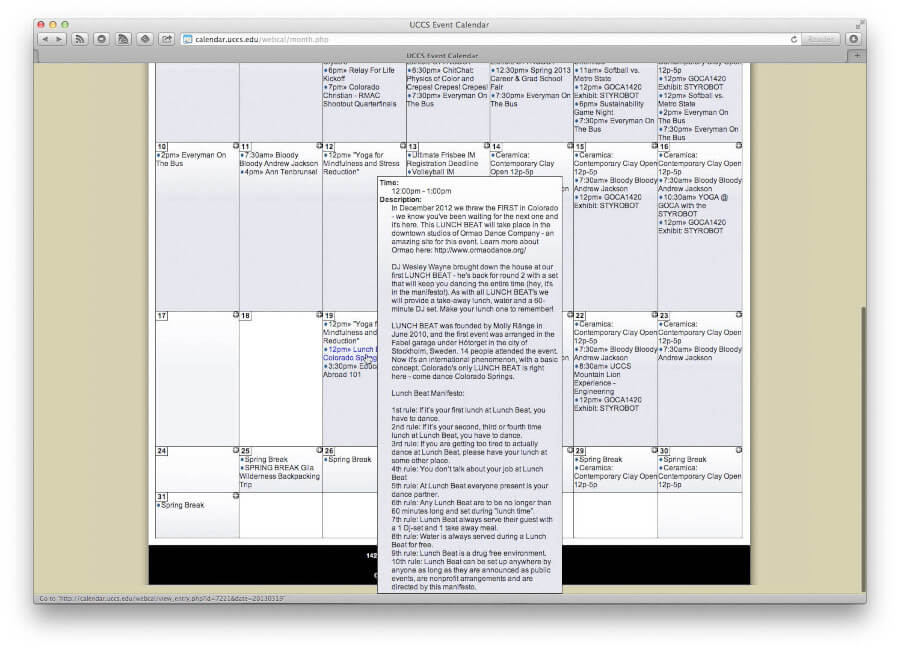
Task: Open a new tab with the plus button
Action: [857, 56]
